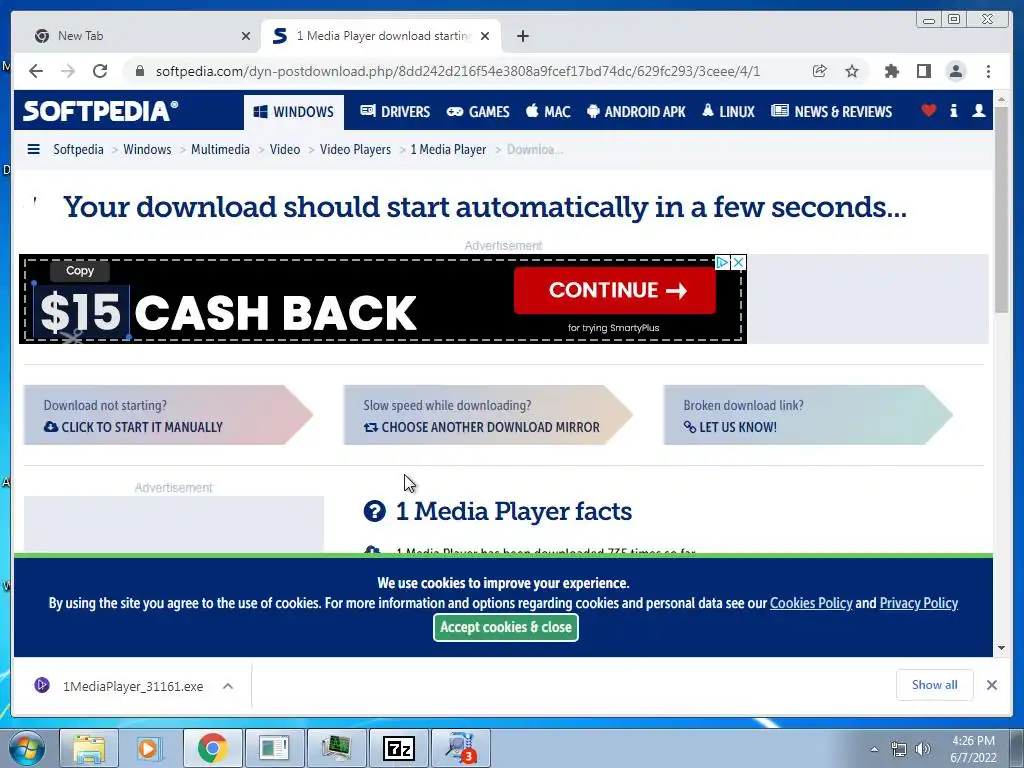Expand options for 1MediaPlayer download item

click(x=228, y=686)
